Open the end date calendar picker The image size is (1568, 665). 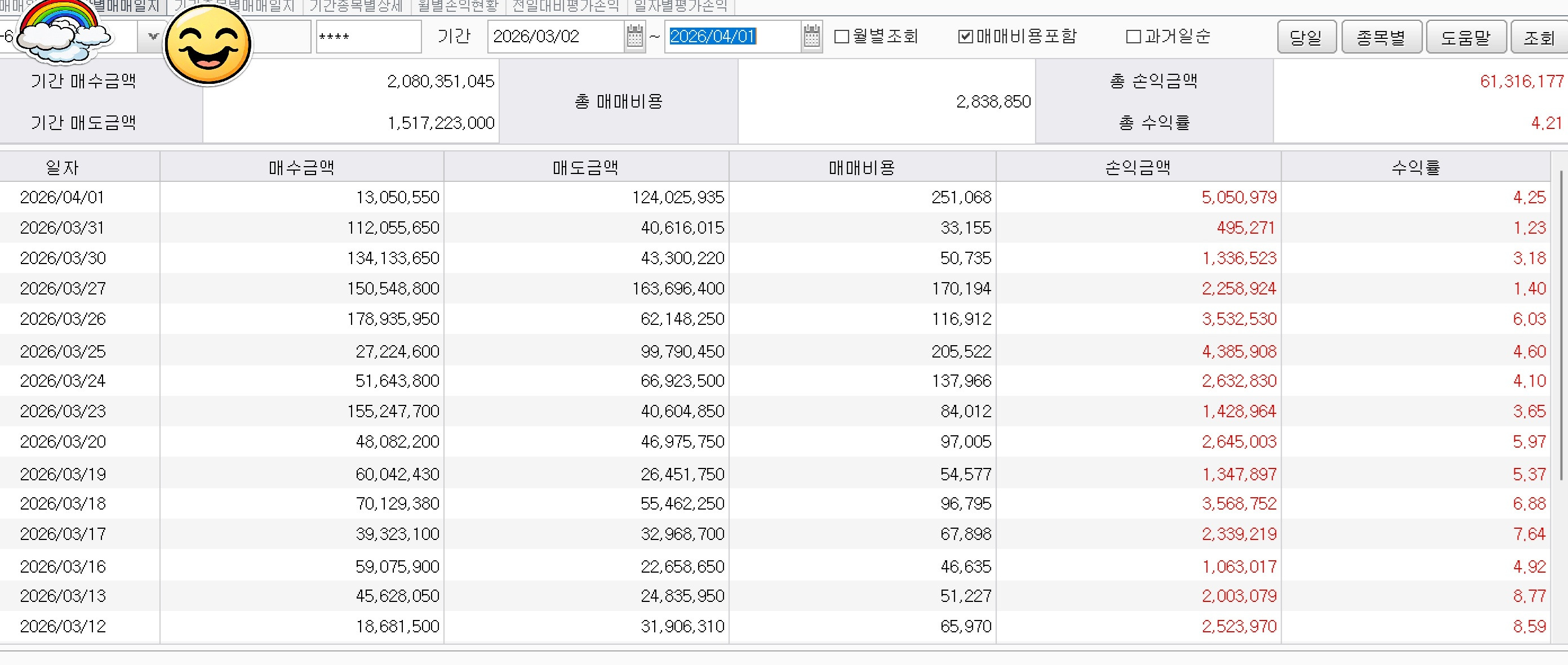pyautogui.click(x=811, y=37)
